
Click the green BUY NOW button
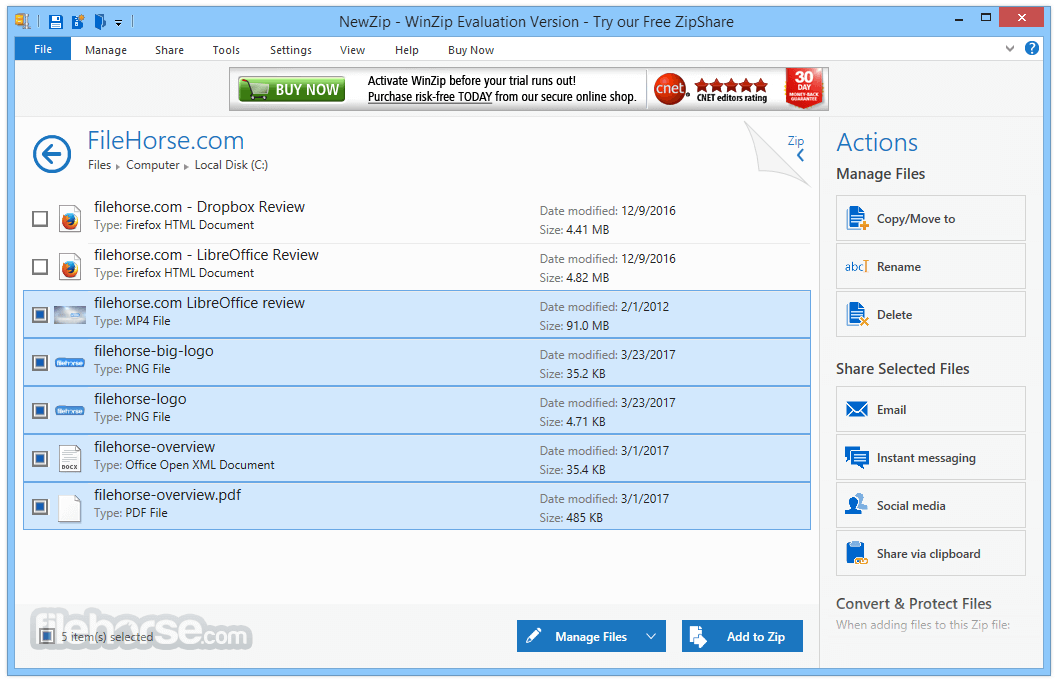tap(292, 89)
